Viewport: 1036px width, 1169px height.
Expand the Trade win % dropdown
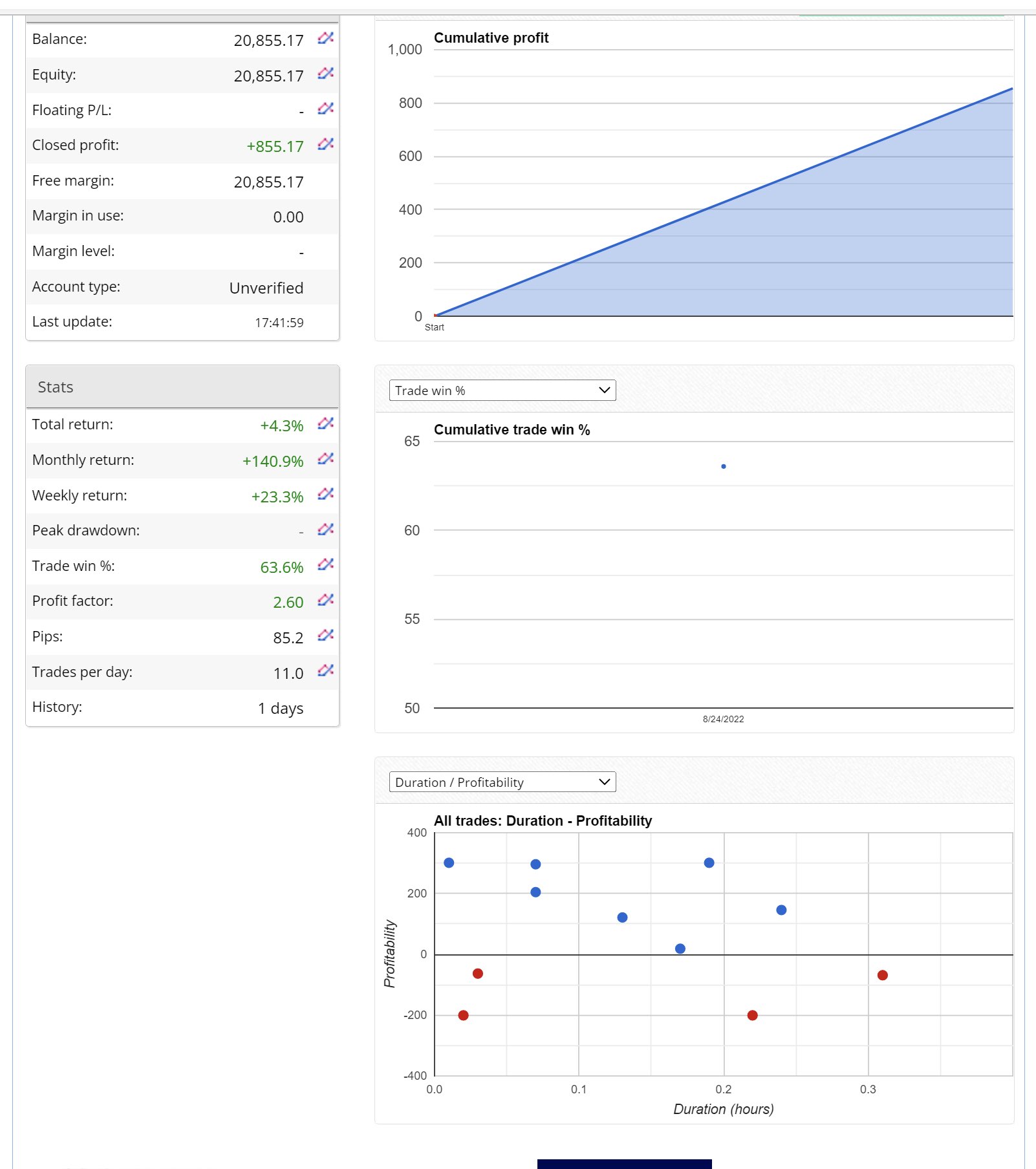502,391
